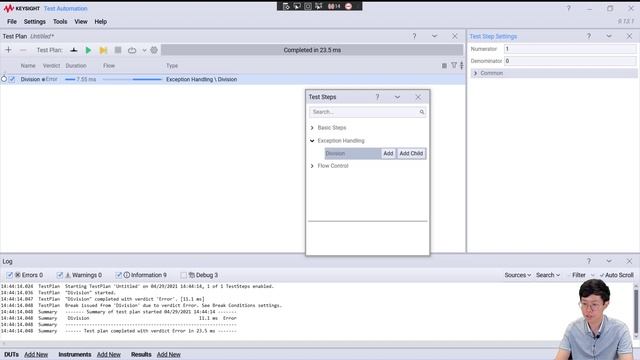
Task: Open the Settings menu
Action: [x=35, y=22]
